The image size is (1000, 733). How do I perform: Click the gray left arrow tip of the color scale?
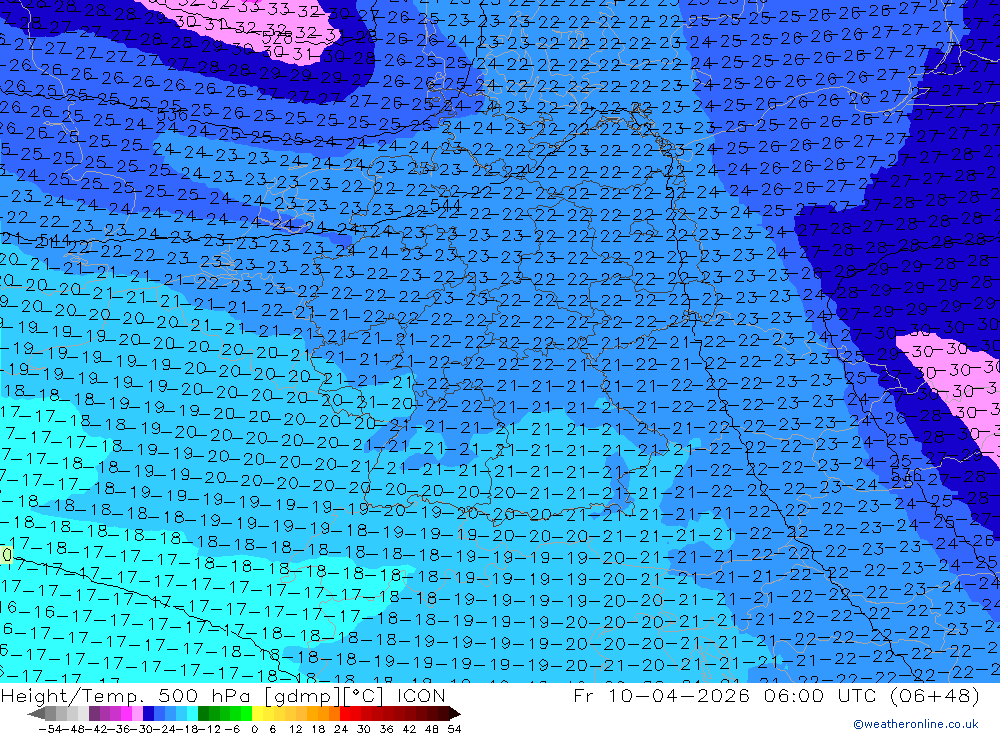[x=36, y=714]
